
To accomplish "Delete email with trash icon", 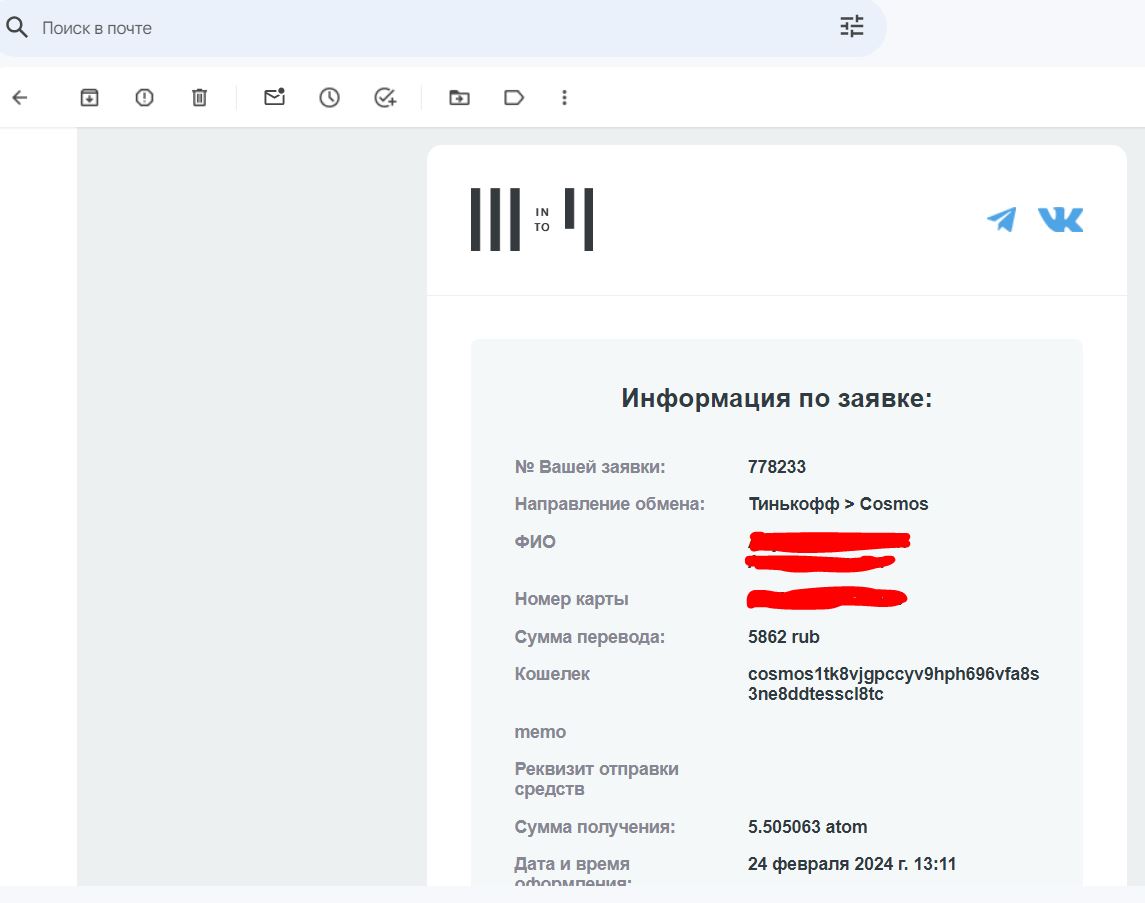I will point(199,97).
